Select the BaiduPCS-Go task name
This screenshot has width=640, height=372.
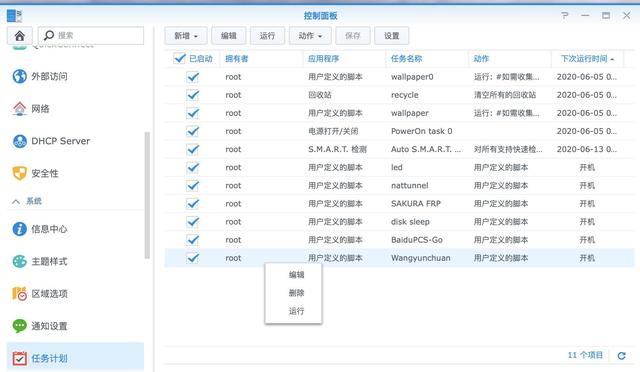tap(417, 240)
